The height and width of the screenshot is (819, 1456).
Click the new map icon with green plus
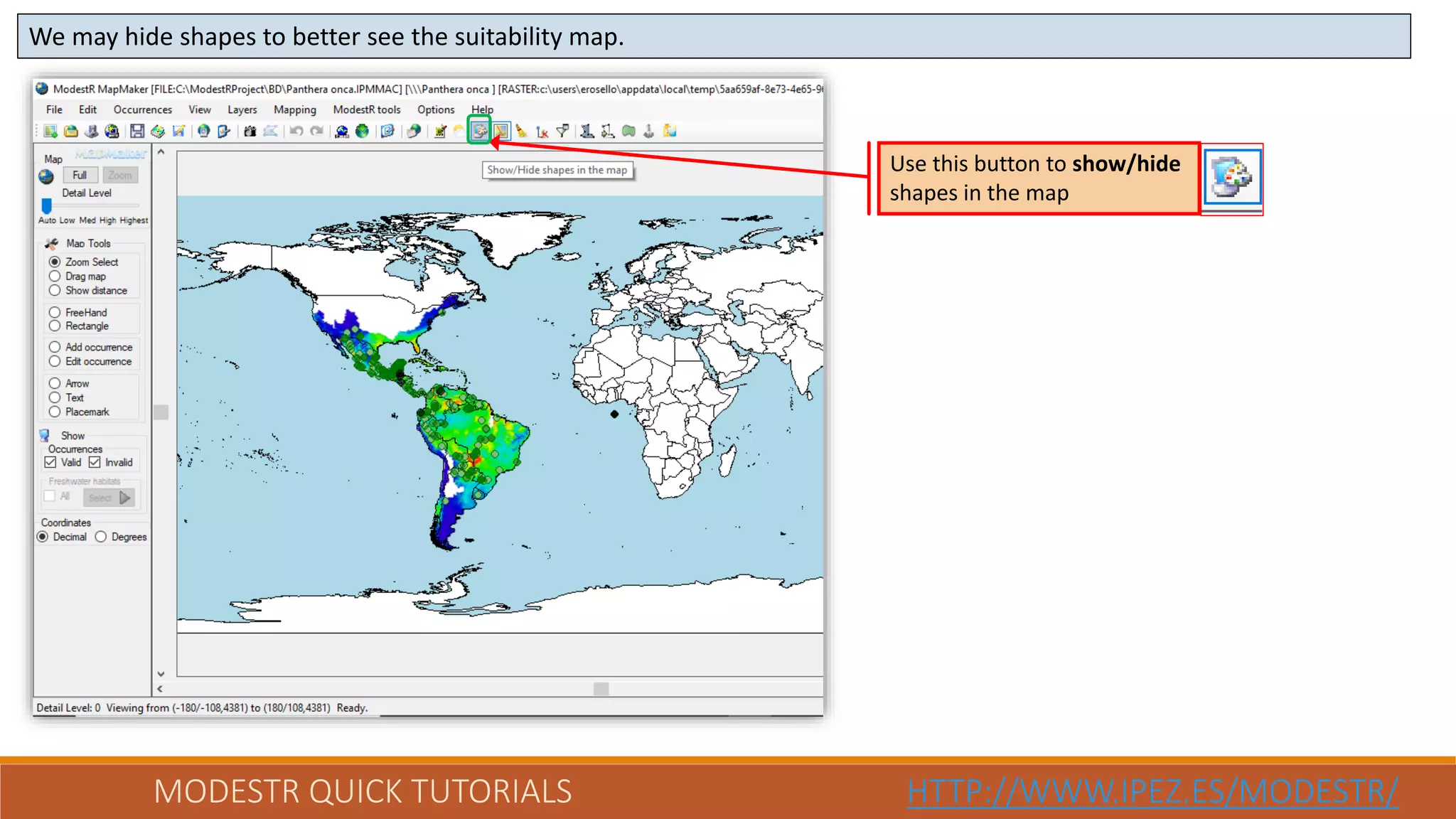click(x=50, y=131)
